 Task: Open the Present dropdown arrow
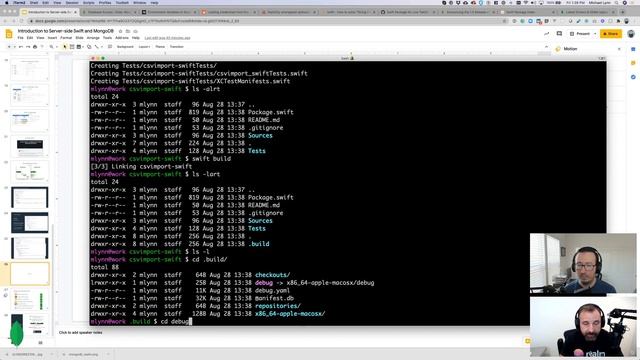[x=595, y=34]
